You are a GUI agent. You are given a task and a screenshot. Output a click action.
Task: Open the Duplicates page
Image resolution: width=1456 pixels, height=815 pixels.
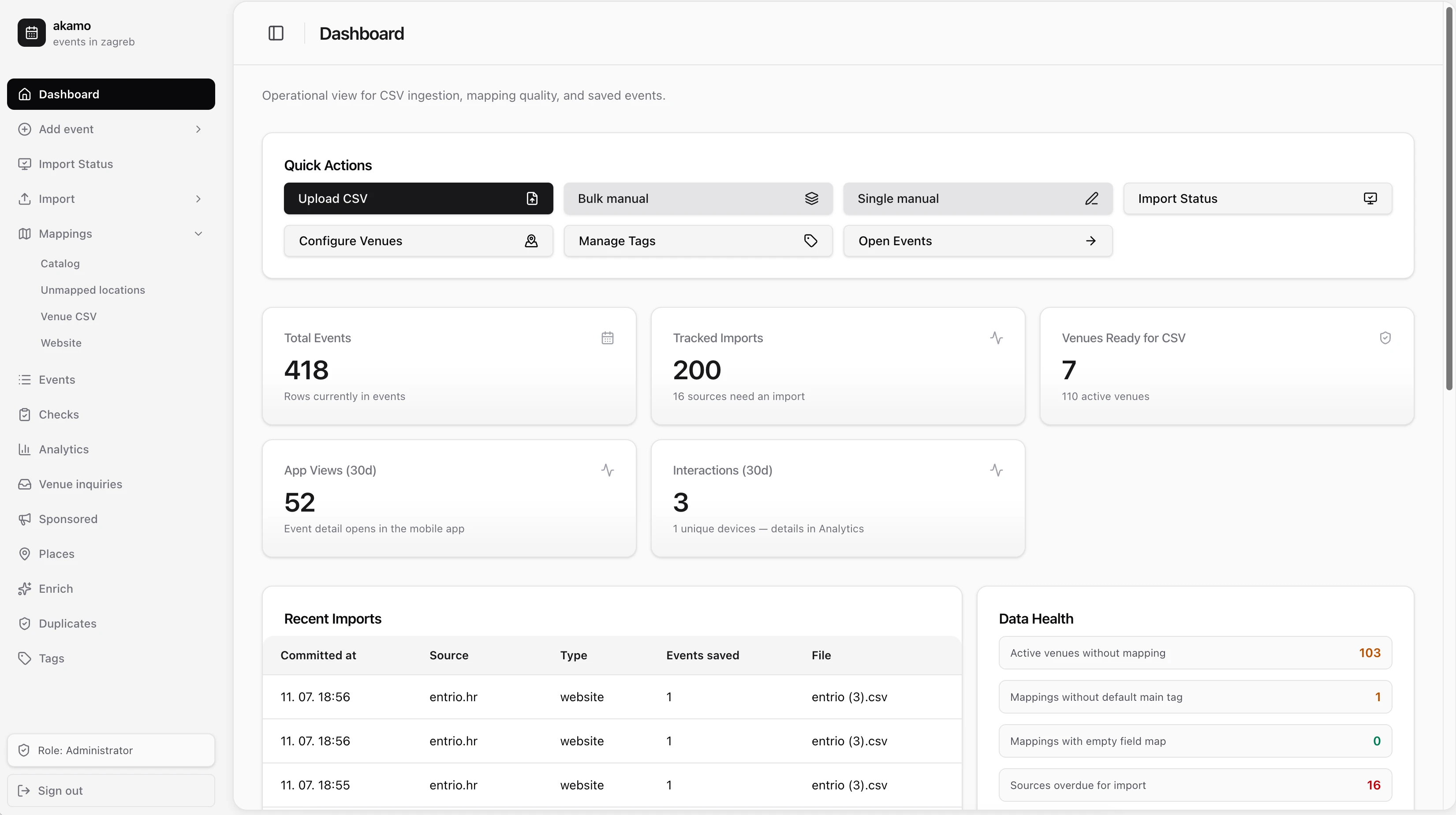click(111, 624)
